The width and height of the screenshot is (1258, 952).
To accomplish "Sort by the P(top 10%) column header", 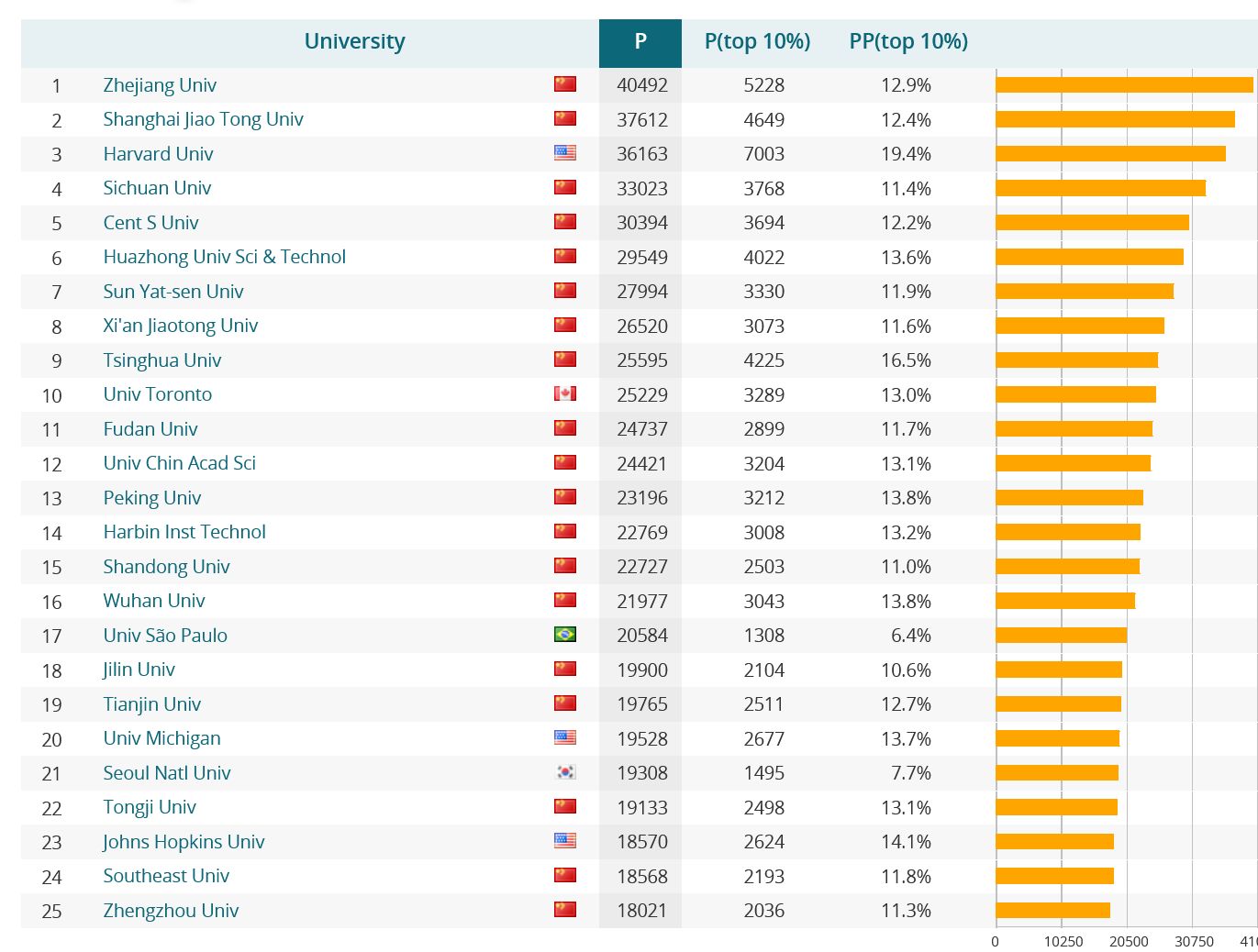I will 757,41.
